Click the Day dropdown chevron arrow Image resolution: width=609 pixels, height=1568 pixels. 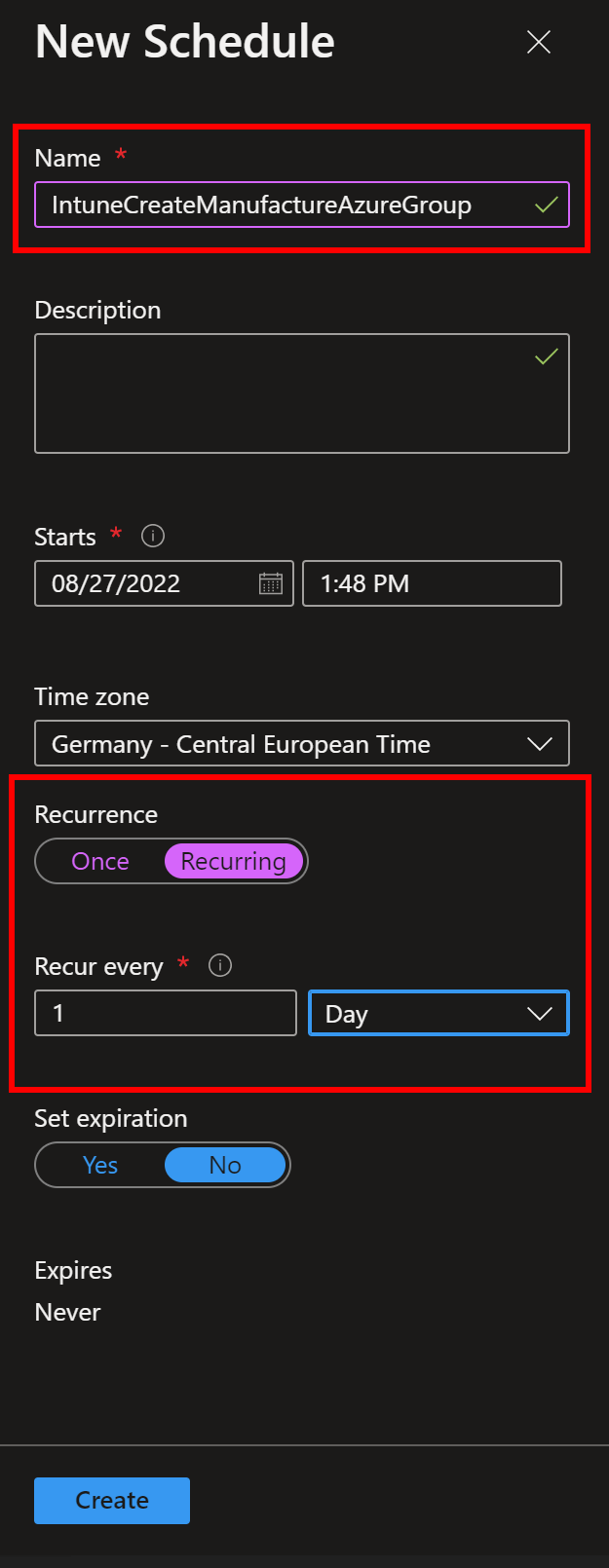pos(540,1014)
